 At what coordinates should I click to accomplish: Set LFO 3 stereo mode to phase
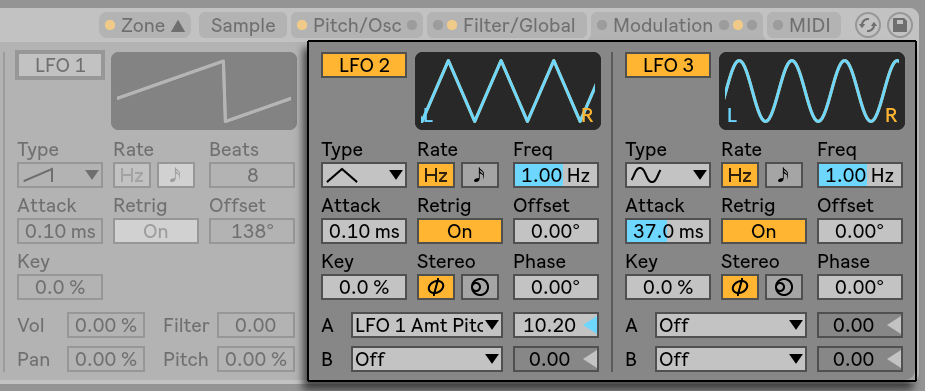(740, 287)
